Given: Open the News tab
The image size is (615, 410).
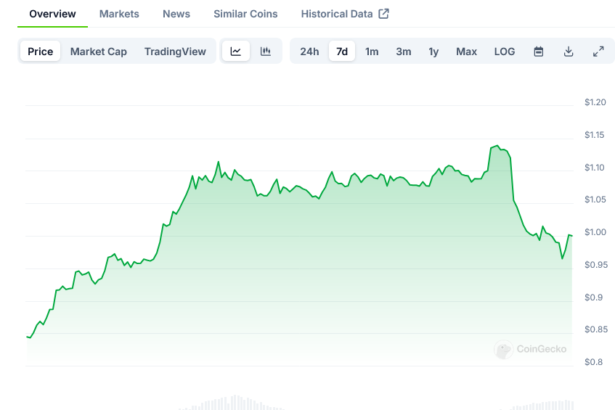Looking at the screenshot, I should point(176,14).
